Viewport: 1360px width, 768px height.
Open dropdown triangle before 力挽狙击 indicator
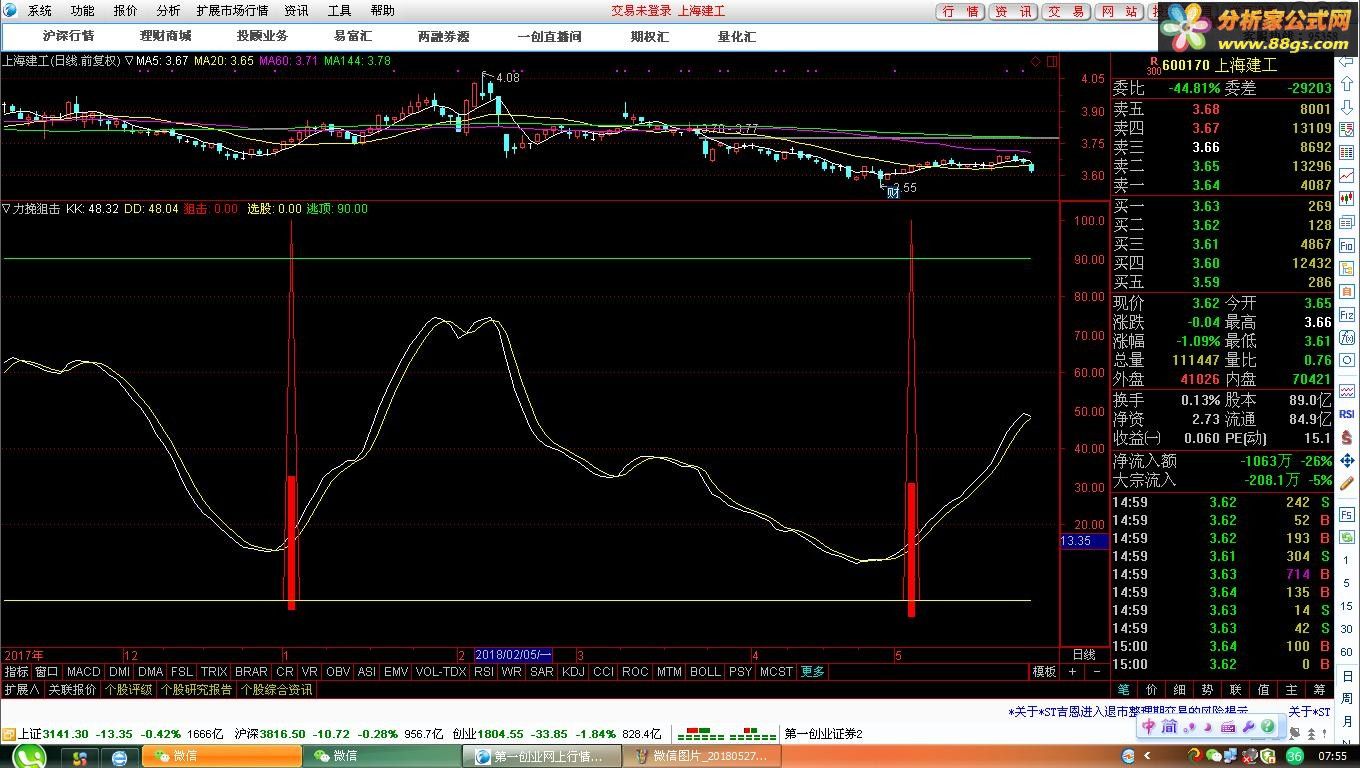[6, 209]
